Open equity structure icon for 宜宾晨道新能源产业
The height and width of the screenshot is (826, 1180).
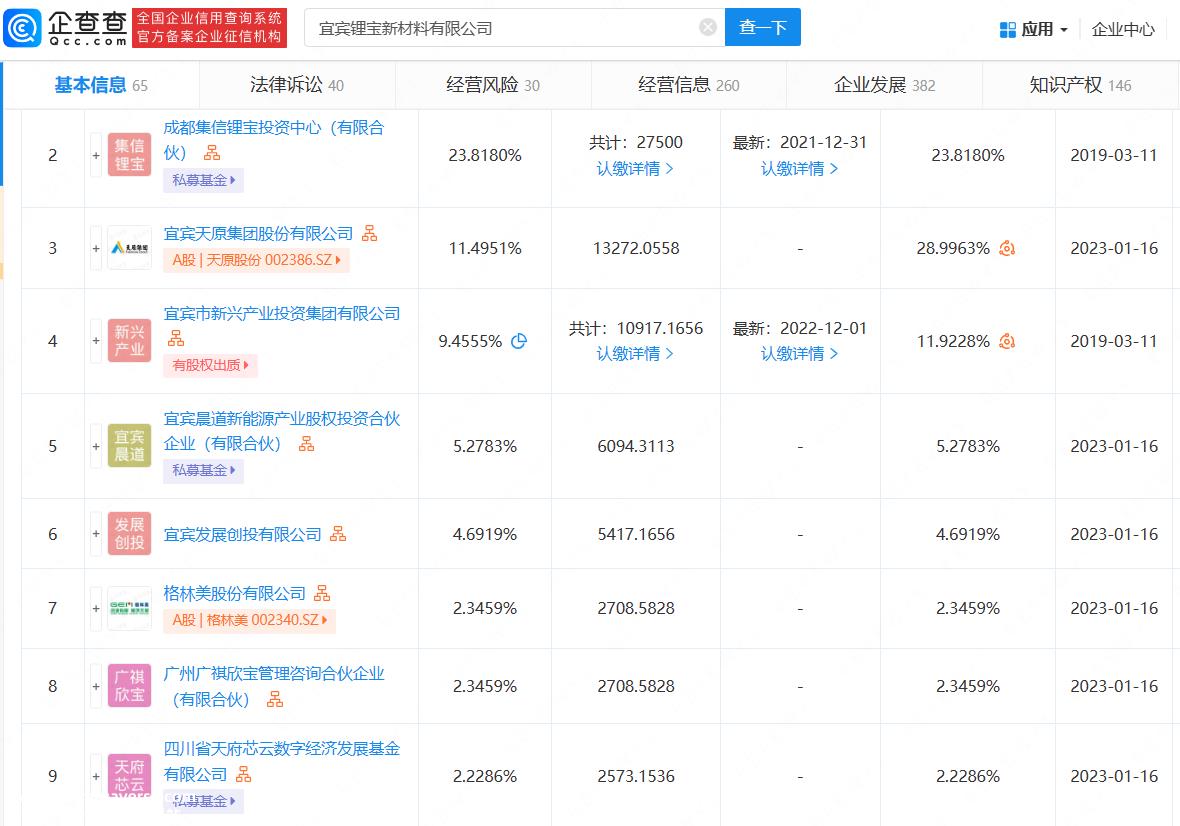pyautogui.click(x=306, y=444)
